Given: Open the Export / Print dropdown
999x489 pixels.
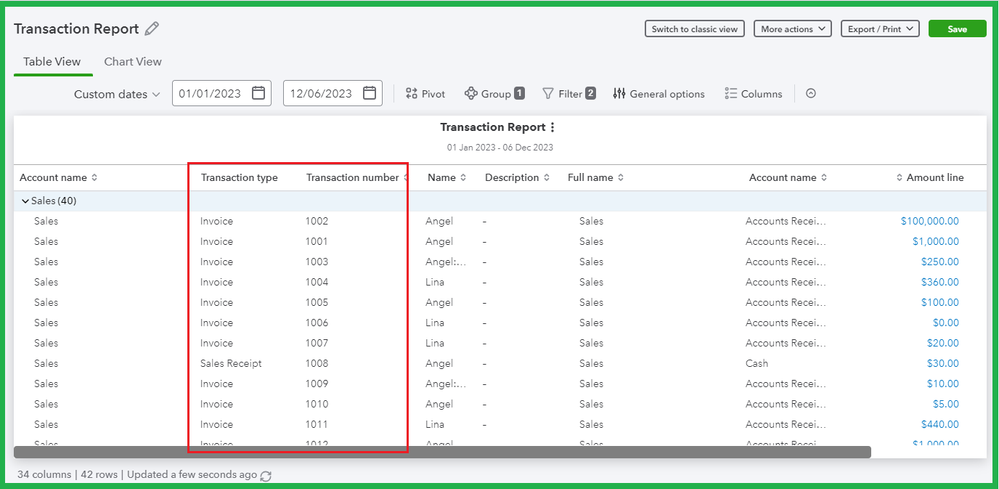Looking at the screenshot, I should [880, 29].
